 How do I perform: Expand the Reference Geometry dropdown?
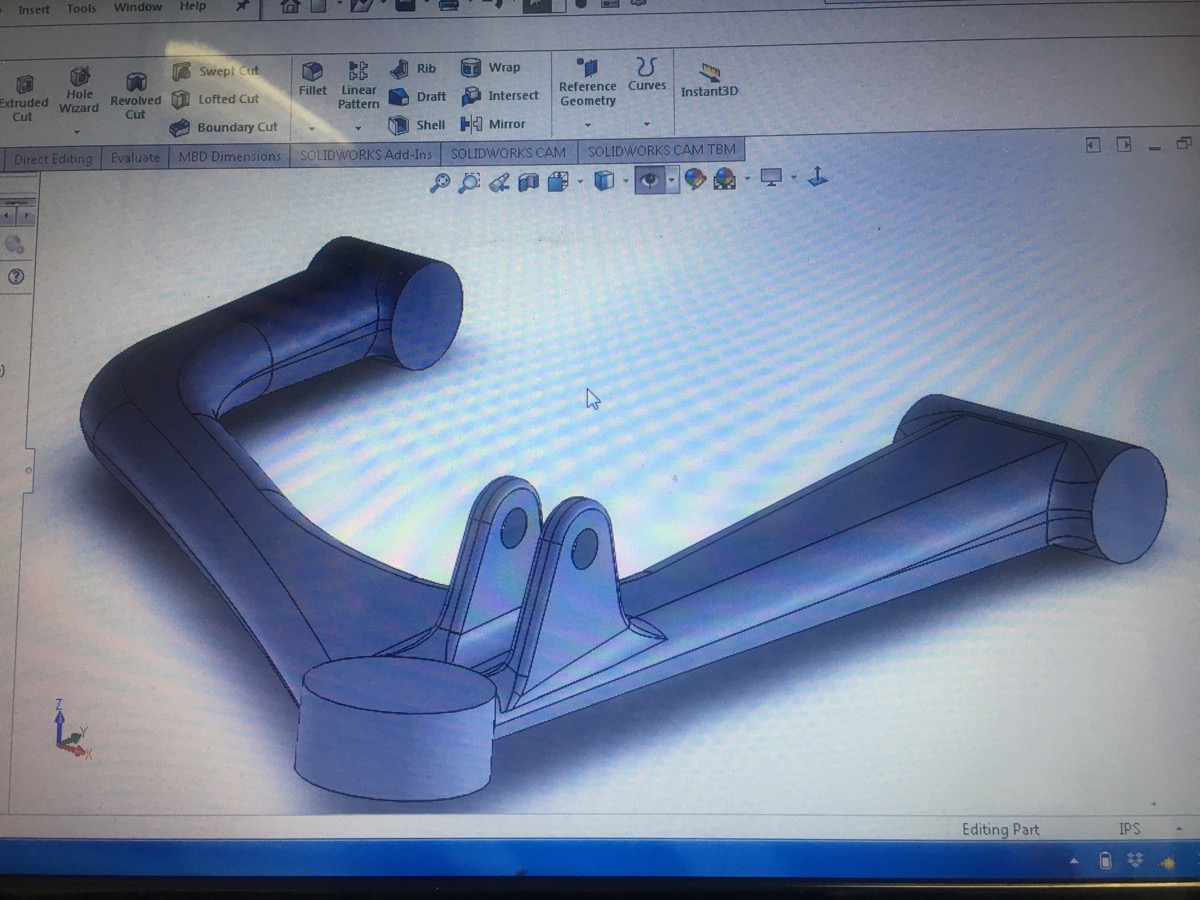click(x=587, y=125)
